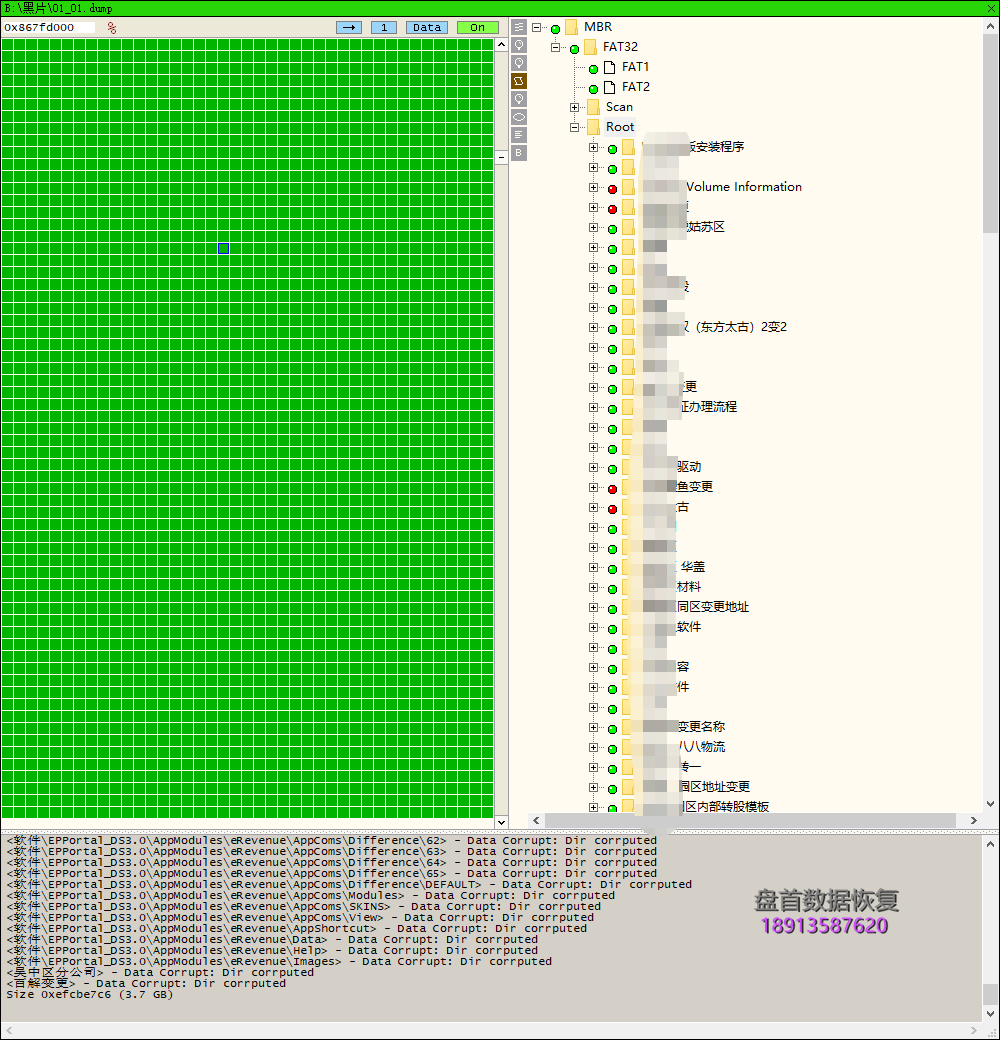Expand the Scan folder node
This screenshot has height=1040, width=1000.
[x=575, y=107]
